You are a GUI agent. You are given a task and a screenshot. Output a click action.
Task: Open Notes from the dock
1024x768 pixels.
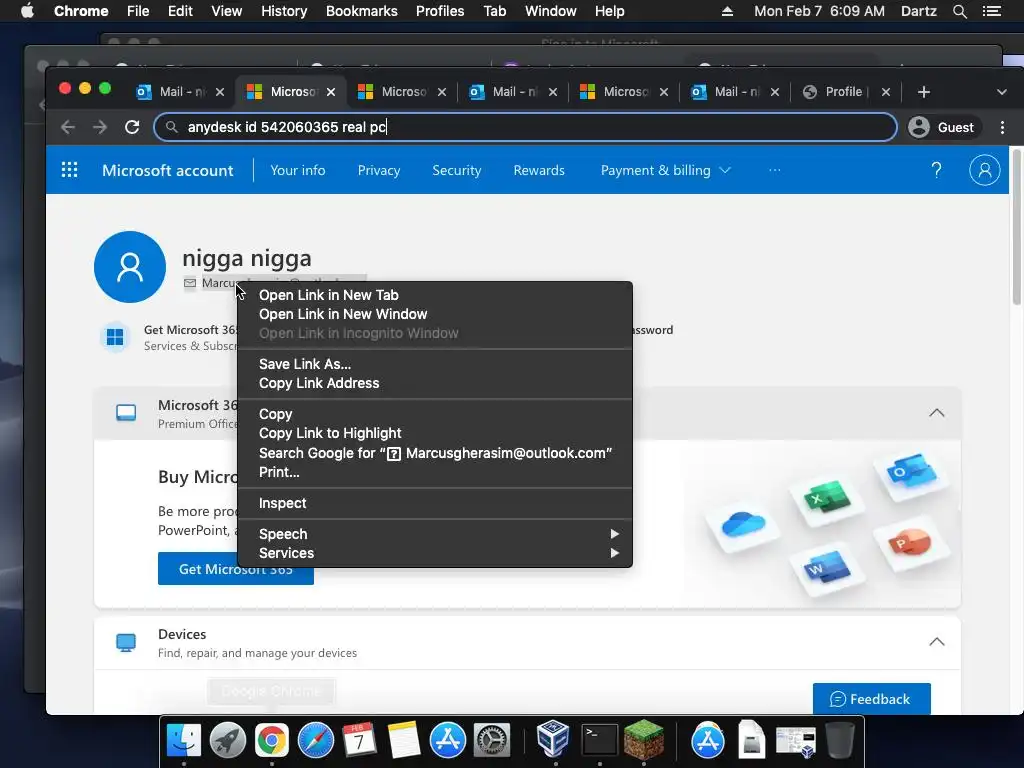coord(403,741)
